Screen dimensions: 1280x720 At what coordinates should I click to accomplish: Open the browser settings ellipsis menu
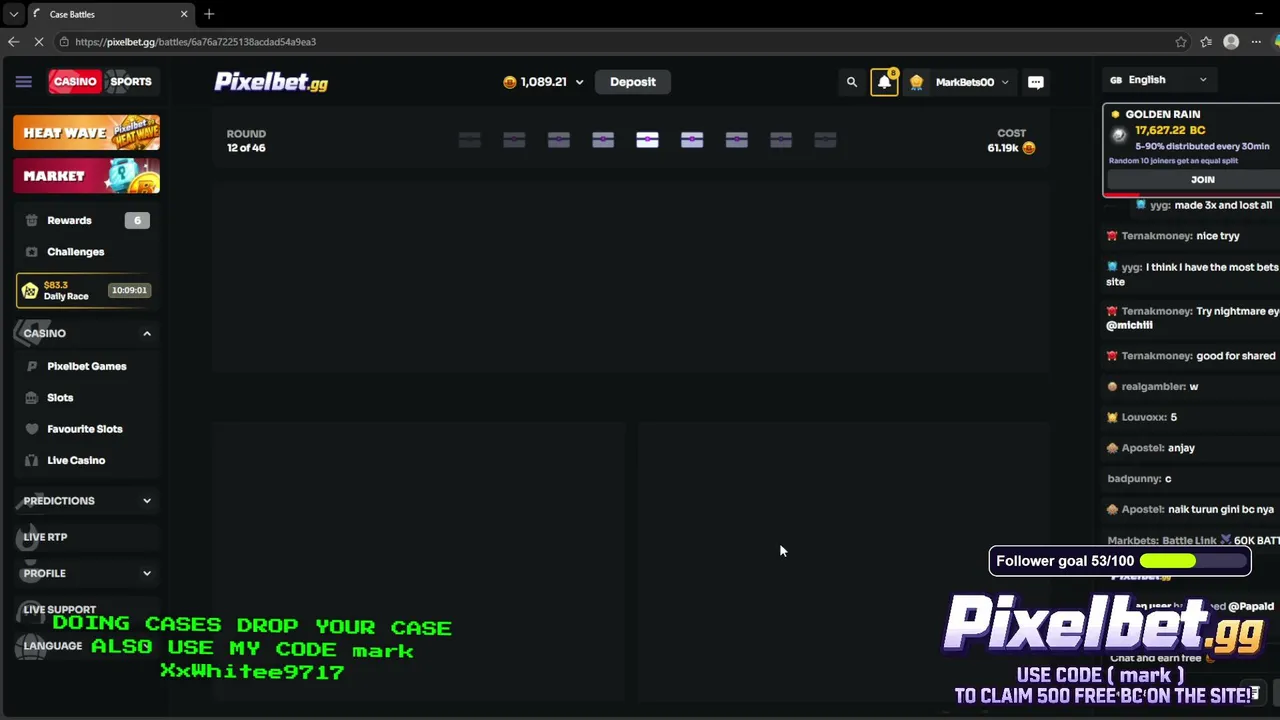[1256, 42]
